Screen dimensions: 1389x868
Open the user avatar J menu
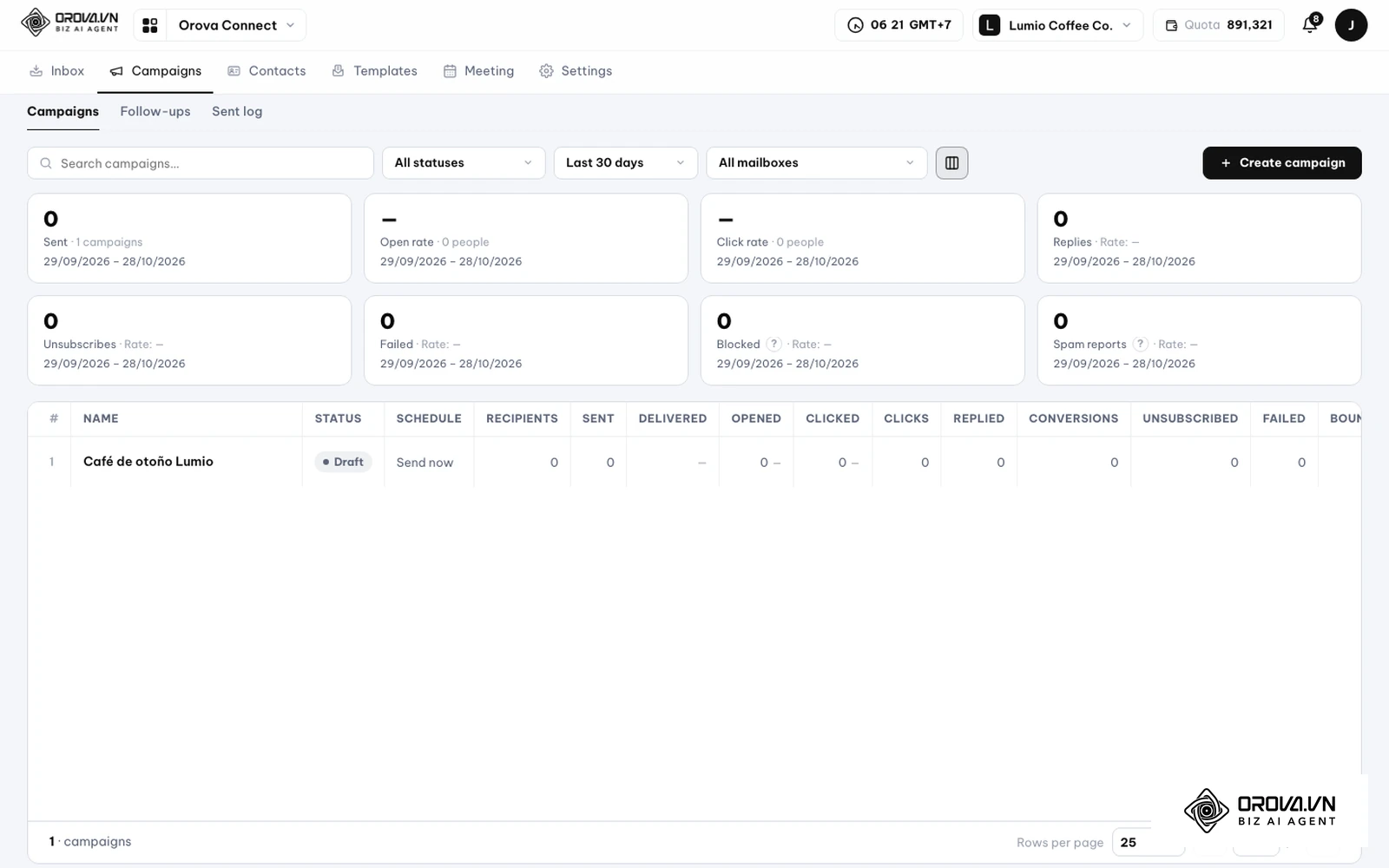click(1351, 25)
